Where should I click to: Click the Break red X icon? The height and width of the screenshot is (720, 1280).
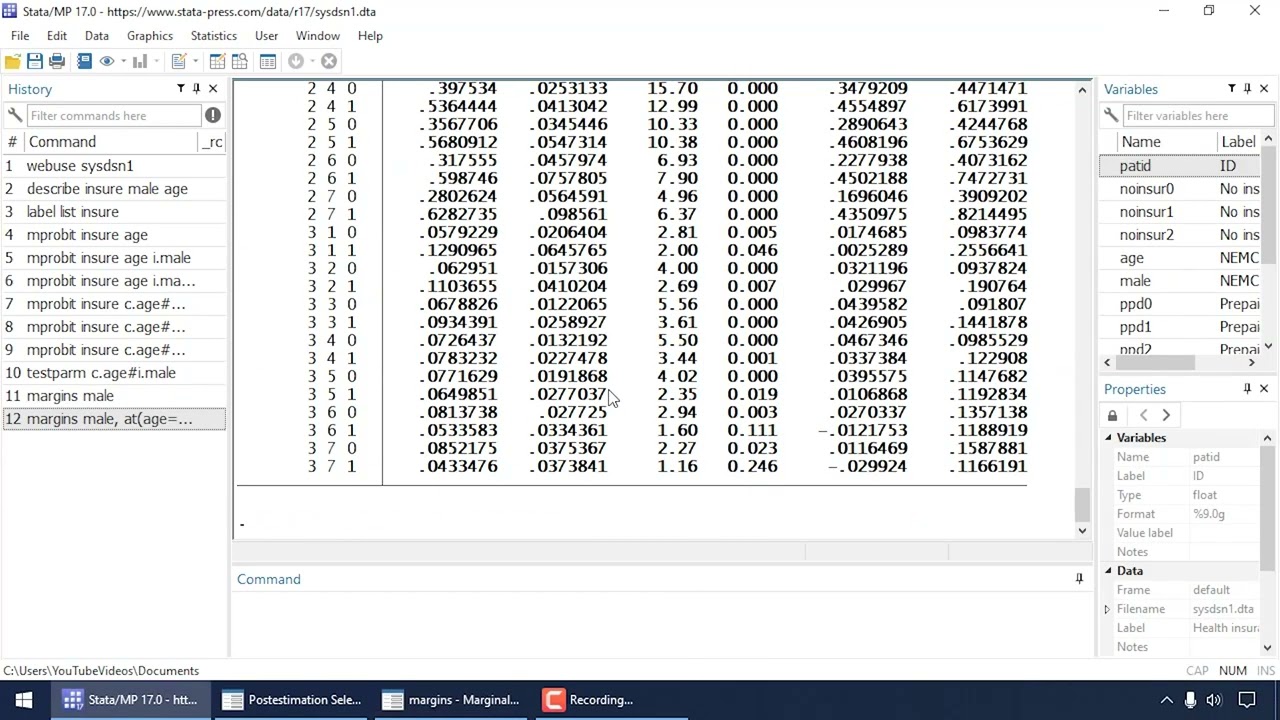(329, 61)
